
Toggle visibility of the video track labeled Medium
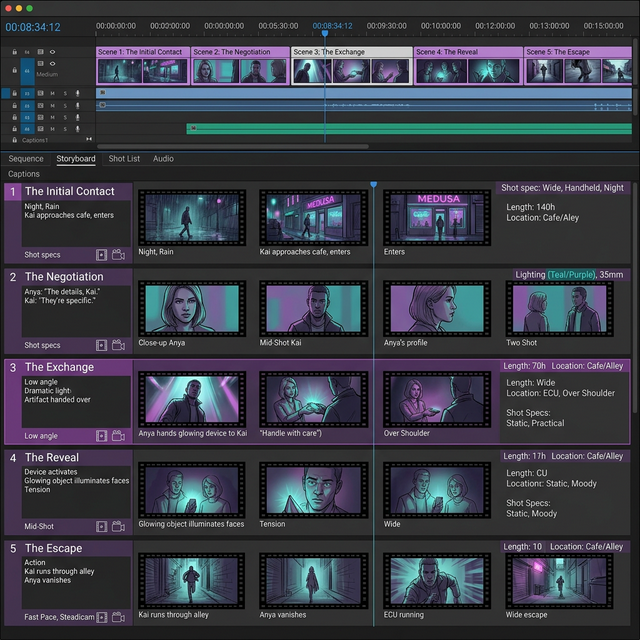(x=52, y=65)
